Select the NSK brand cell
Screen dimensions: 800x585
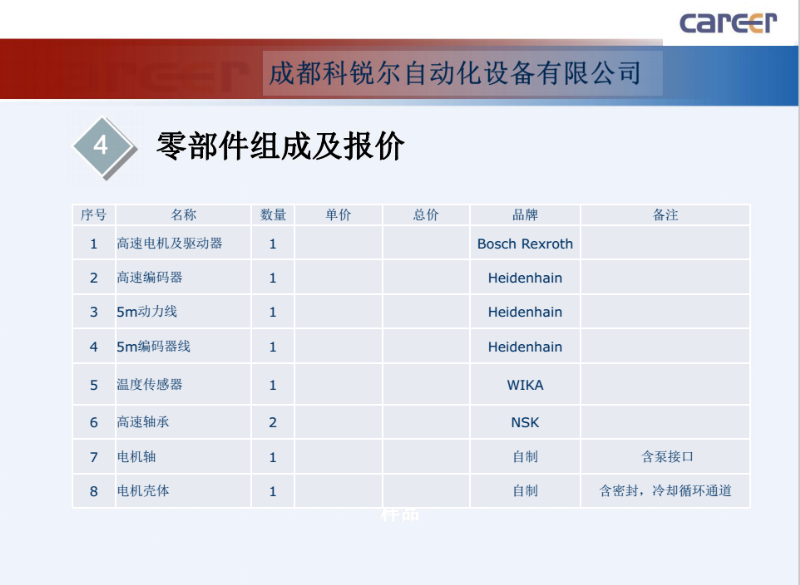point(525,422)
